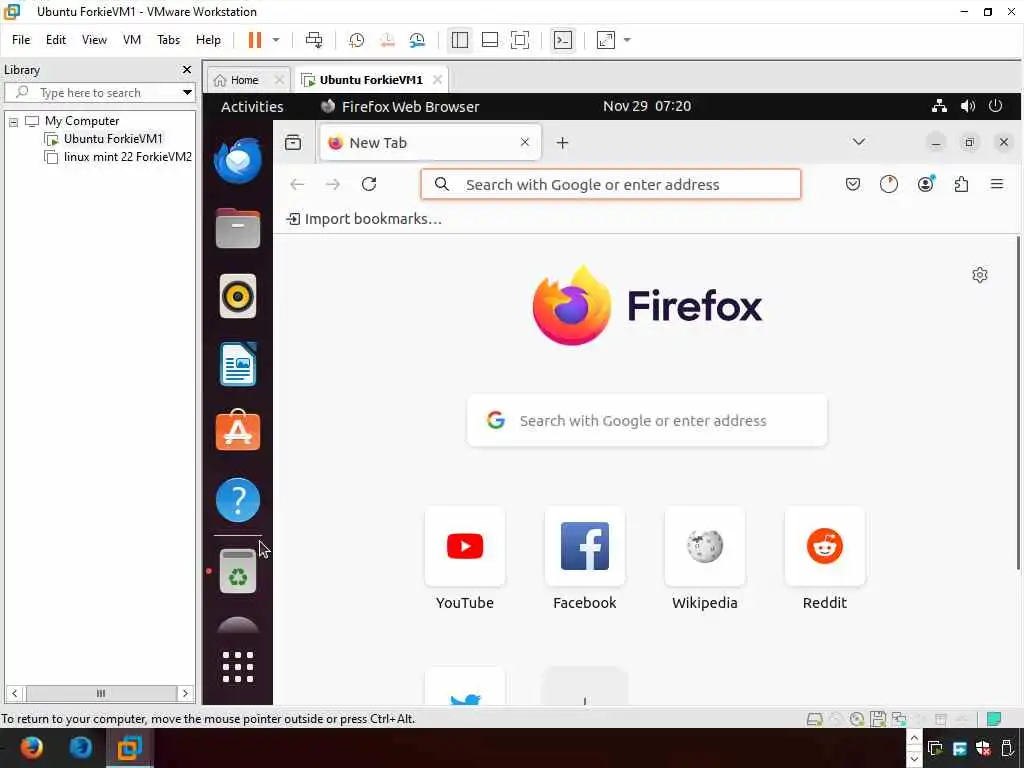Viewport: 1024px width, 768px height.
Task: Go forward in Firefox history
Action: click(333, 184)
